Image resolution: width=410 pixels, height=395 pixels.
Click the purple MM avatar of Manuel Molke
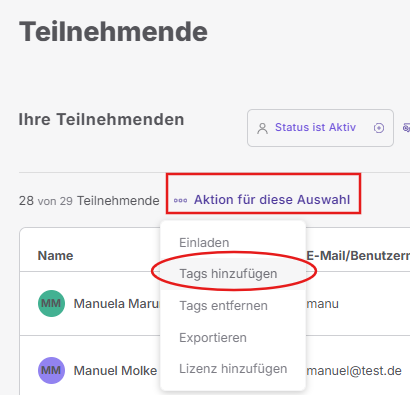tap(51, 370)
